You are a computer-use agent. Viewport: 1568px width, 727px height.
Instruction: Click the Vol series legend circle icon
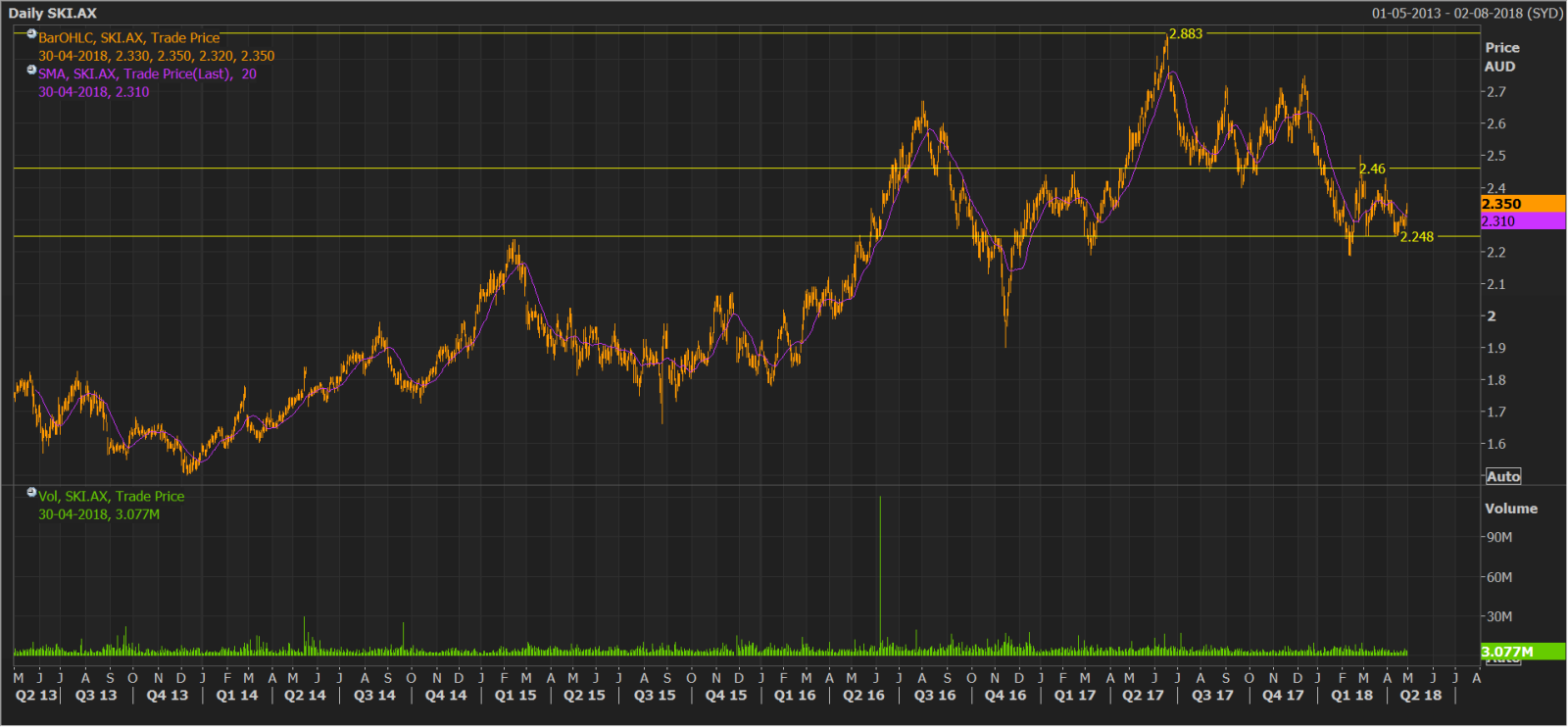coord(31,492)
